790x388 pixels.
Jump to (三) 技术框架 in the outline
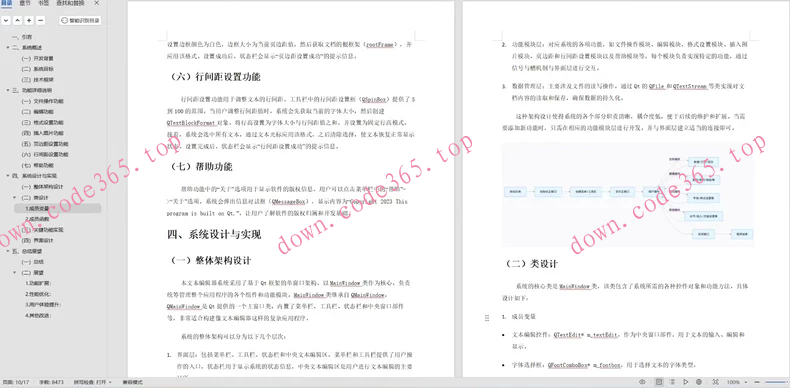[37, 79]
